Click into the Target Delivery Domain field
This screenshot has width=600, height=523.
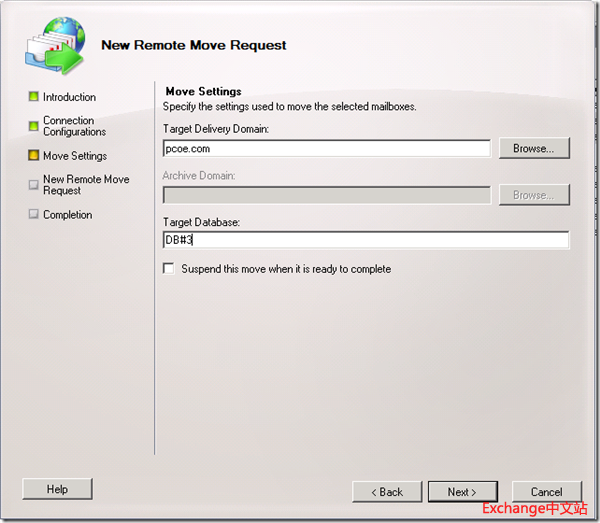coord(326,148)
